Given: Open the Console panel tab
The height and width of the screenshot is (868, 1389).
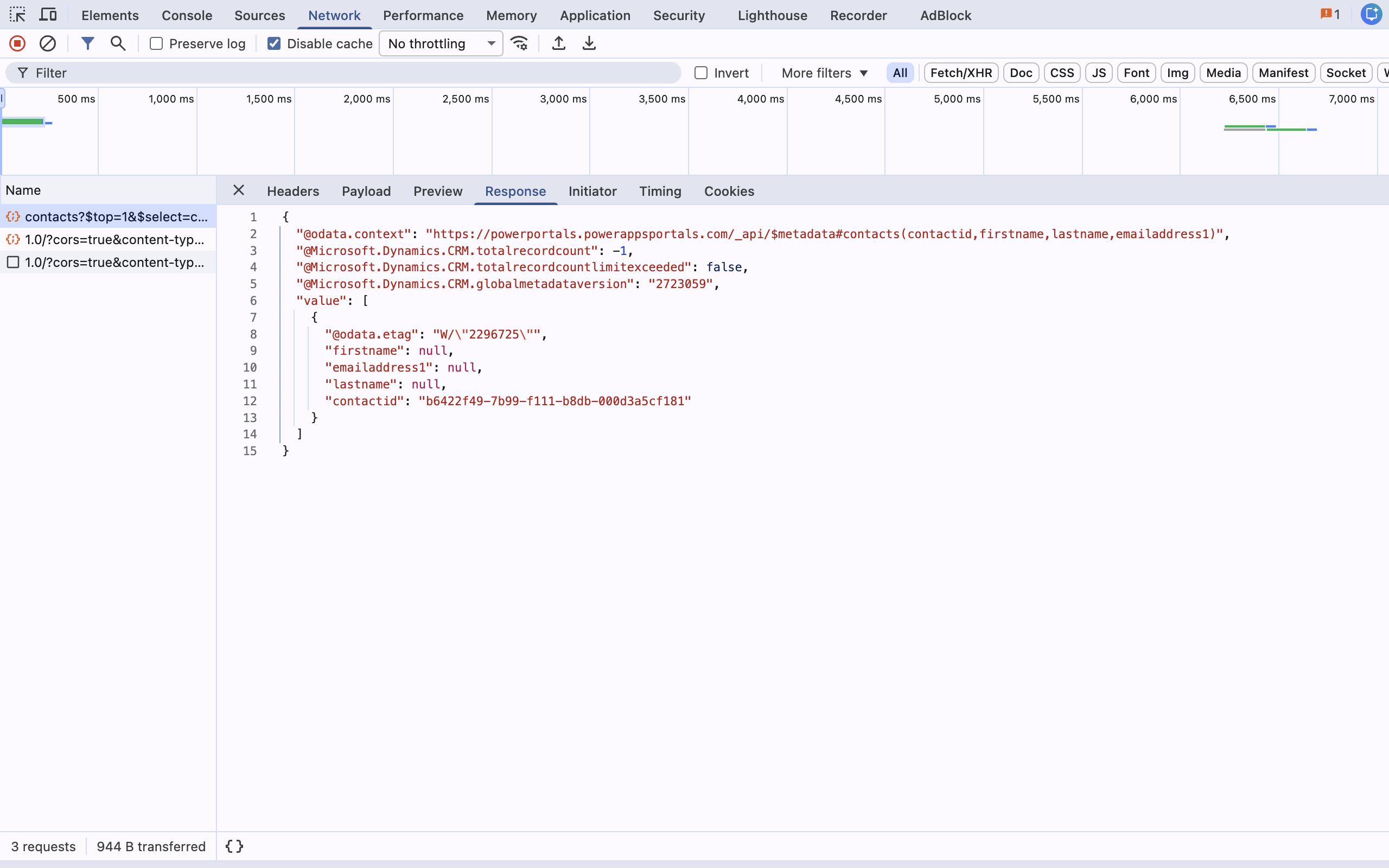Looking at the screenshot, I should coord(187,16).
